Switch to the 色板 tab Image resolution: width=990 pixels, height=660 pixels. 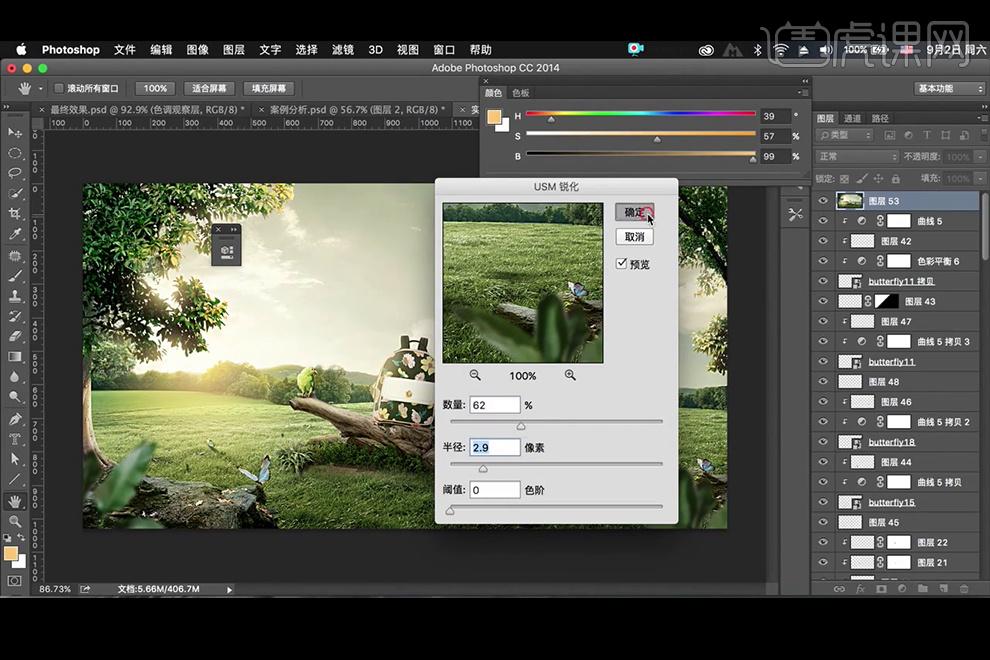pyautogui.click(x=521, y=93)
